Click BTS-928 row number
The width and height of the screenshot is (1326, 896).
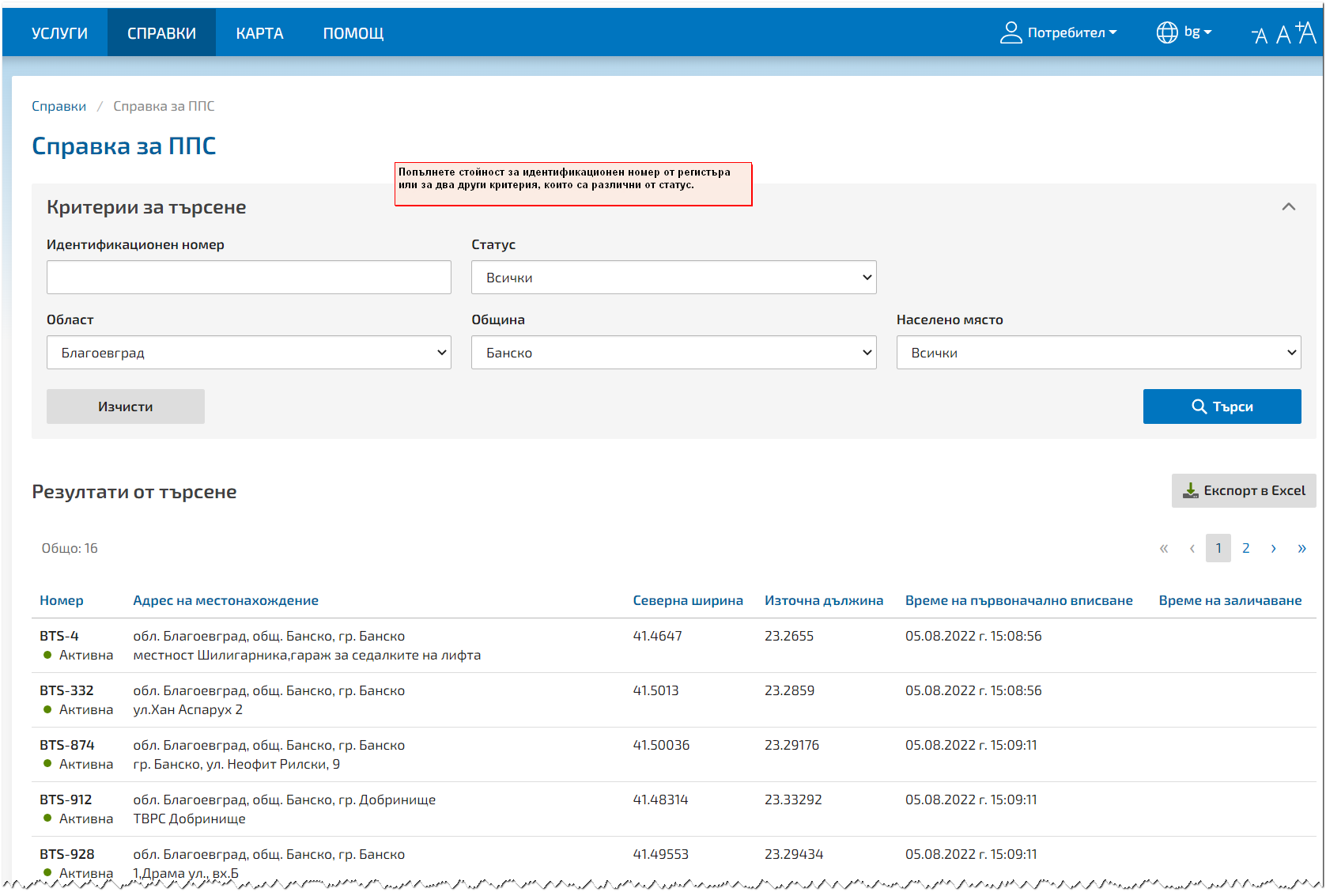point(67,854)
